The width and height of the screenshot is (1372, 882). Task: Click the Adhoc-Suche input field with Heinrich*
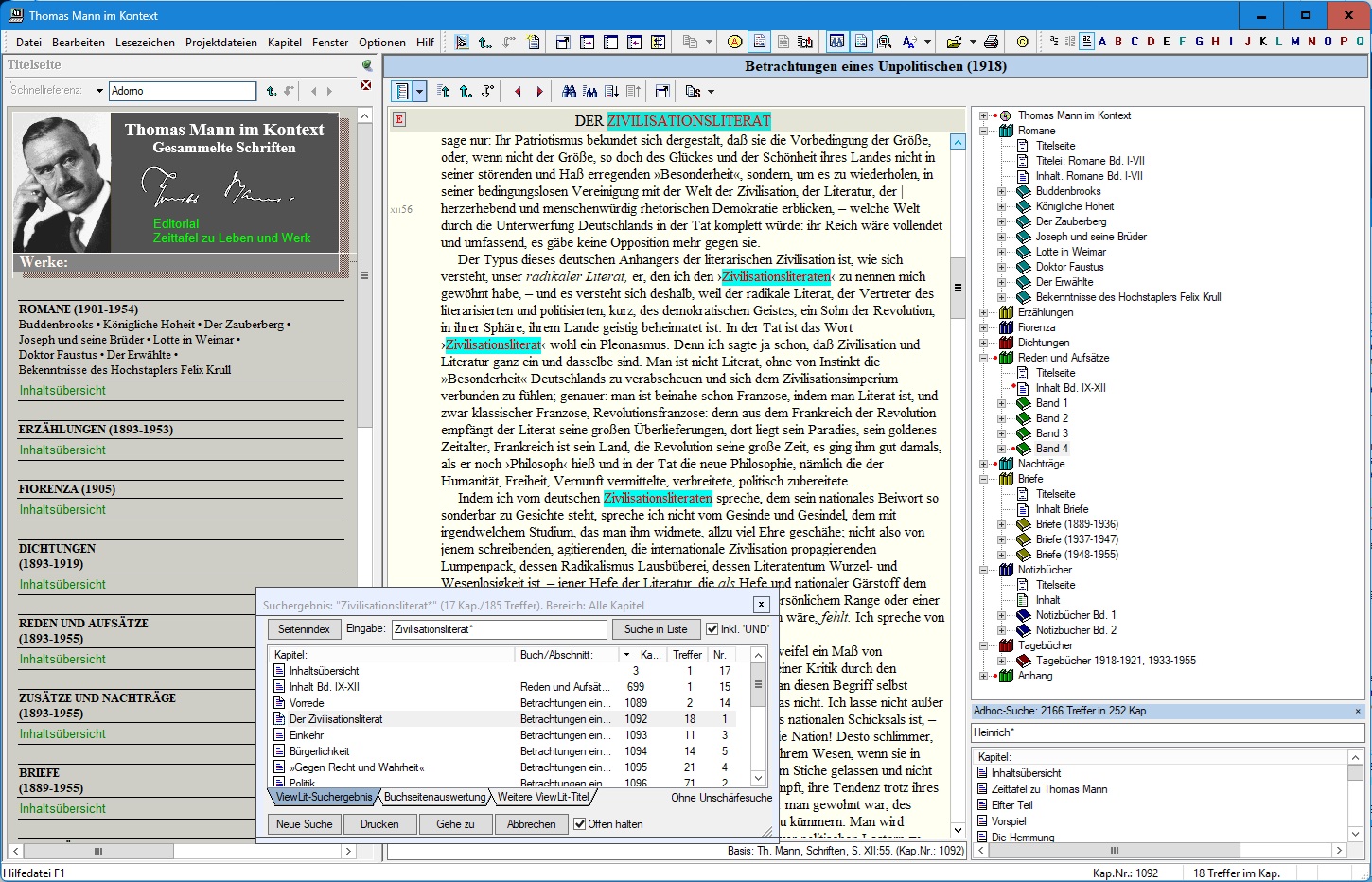(x=1166, y=732)
